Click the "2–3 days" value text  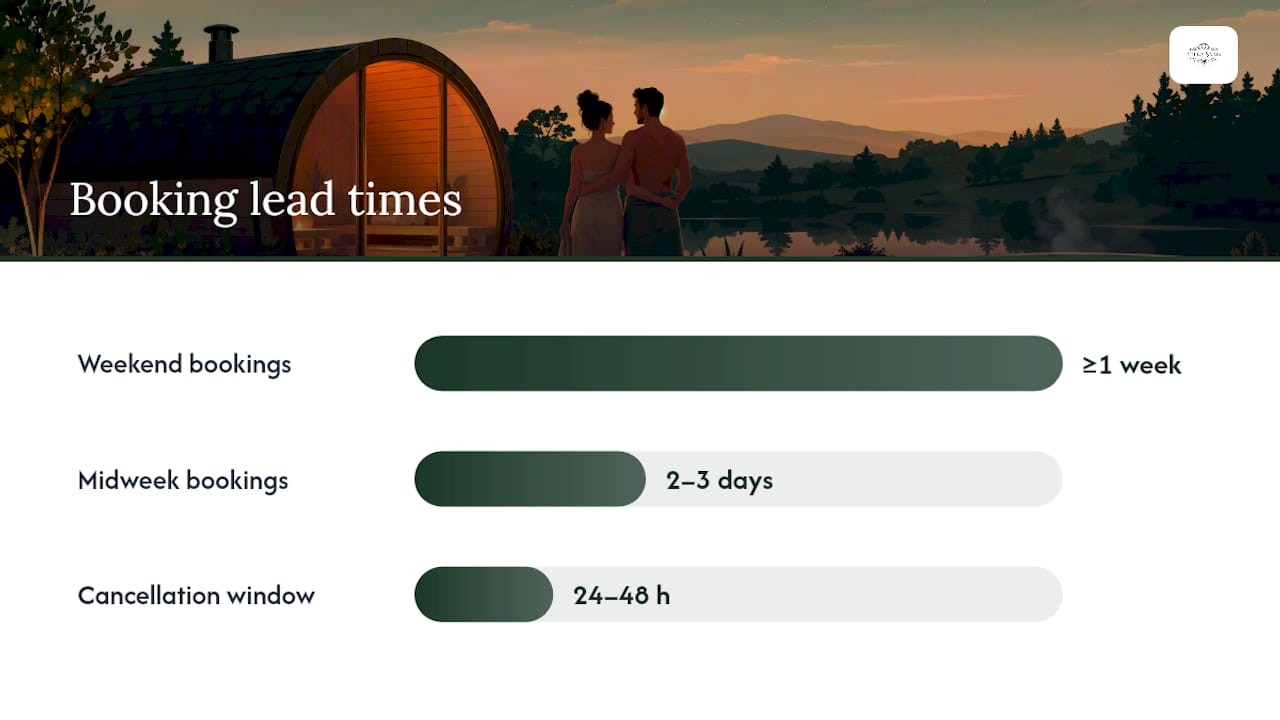click(x=720, y=480)
